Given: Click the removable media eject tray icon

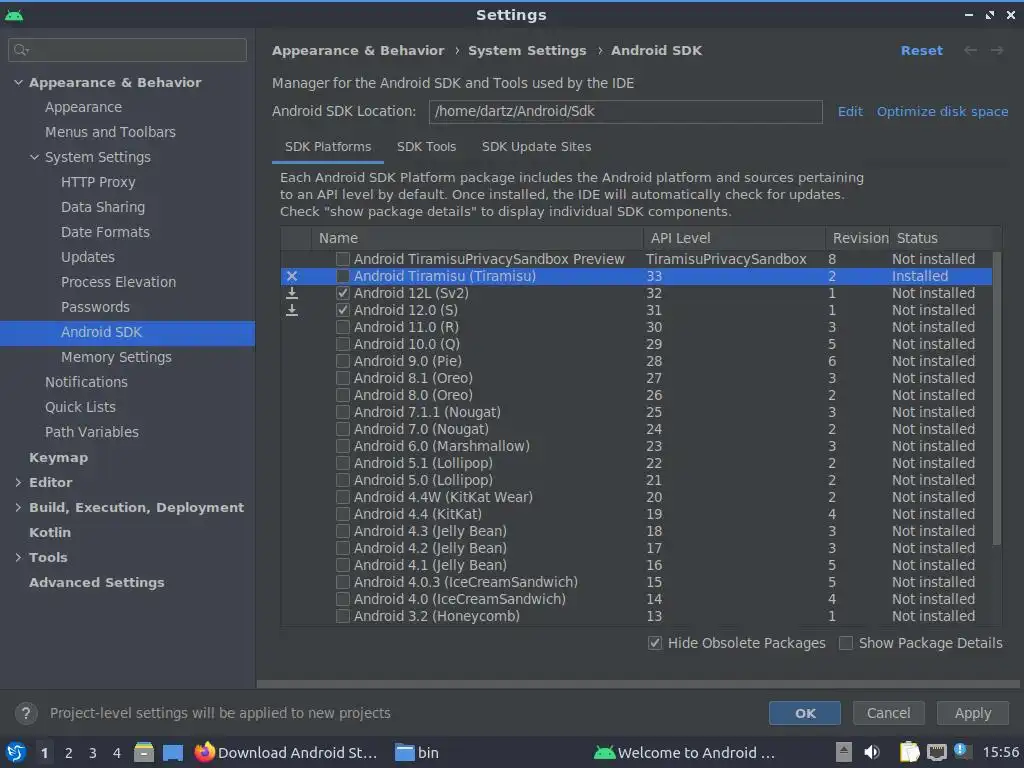Looking at the screenshot, I should coord(844,752).
